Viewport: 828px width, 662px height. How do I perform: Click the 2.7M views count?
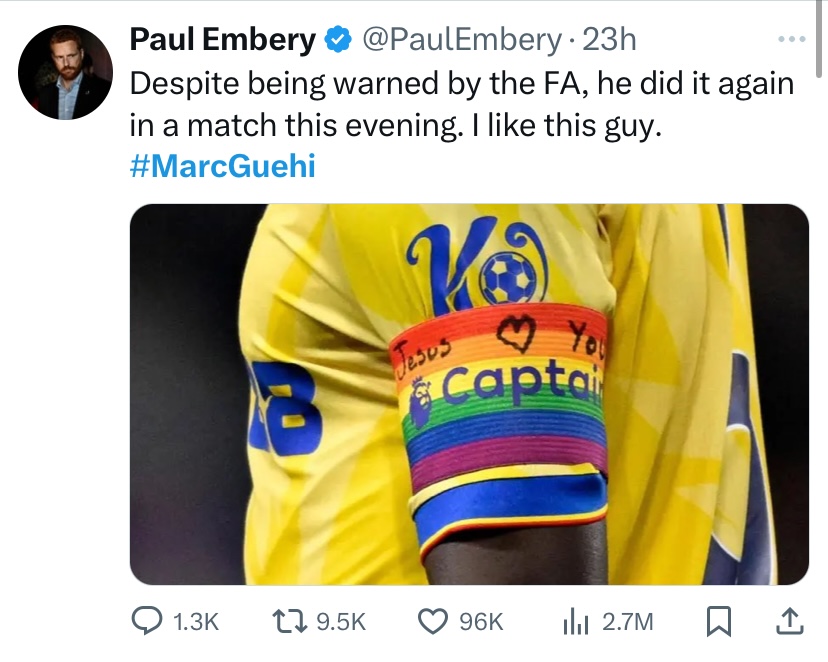(x=627, y=621)
